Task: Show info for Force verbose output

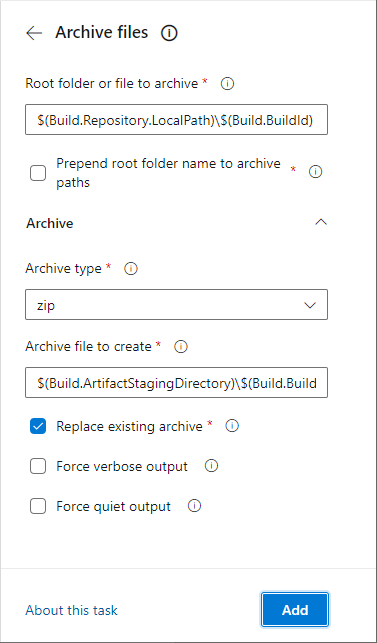Action: point(211,466)
